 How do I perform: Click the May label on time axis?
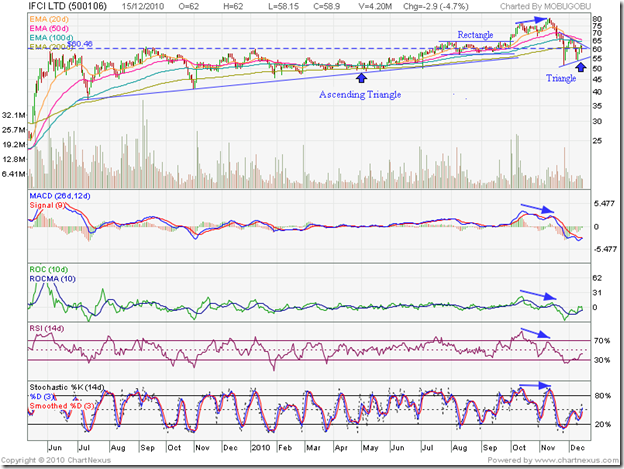tap(370, 448)
